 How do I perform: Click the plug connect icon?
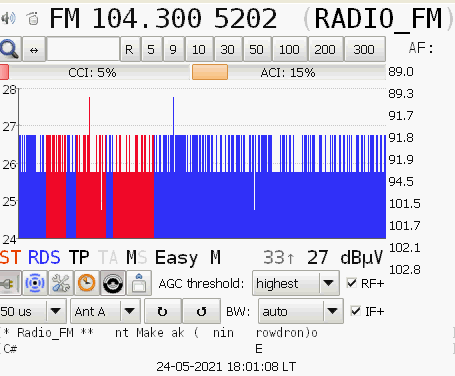[x=10, y=283]
